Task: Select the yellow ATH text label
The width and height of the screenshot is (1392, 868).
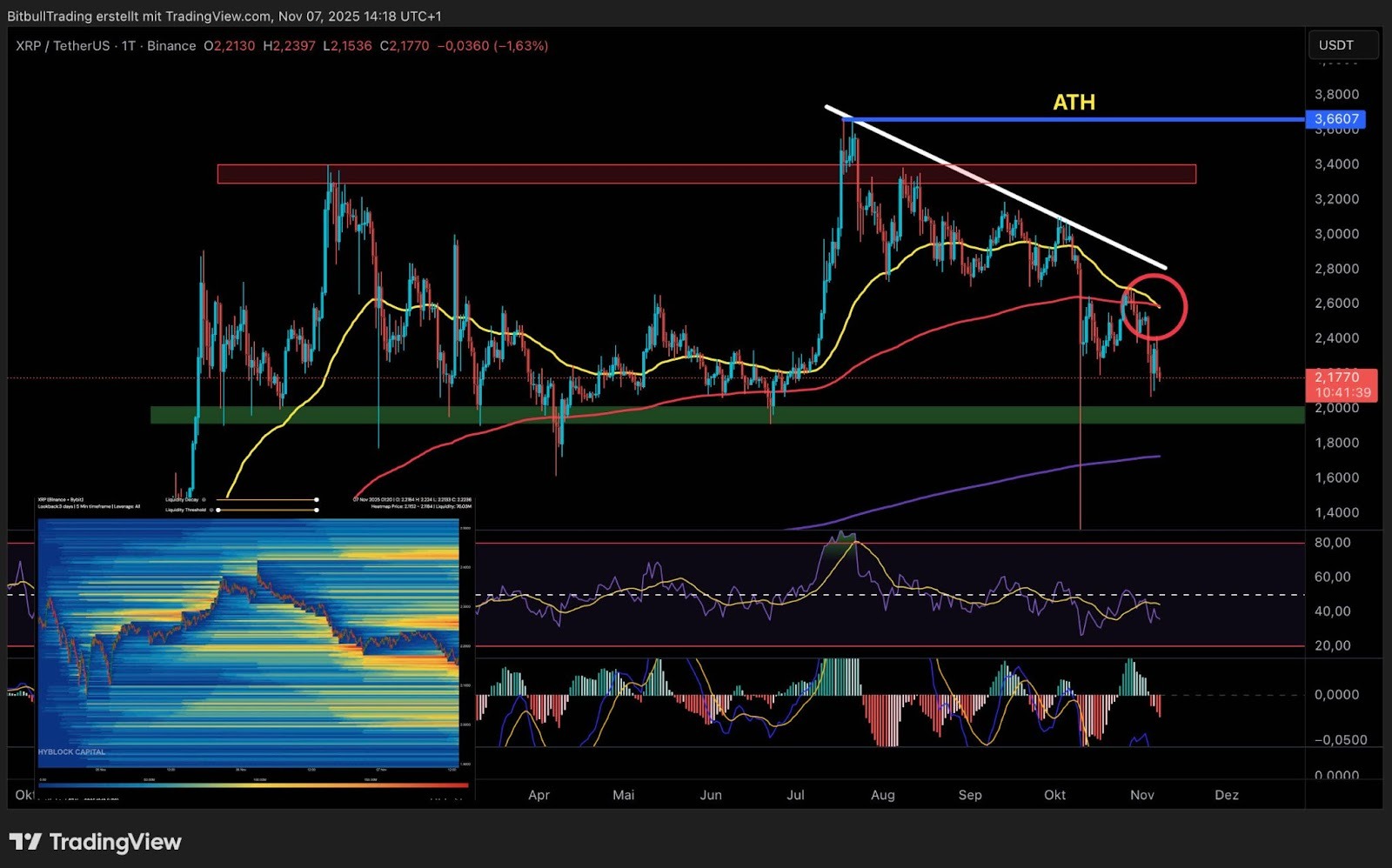Action: [x=1074, y=103]
